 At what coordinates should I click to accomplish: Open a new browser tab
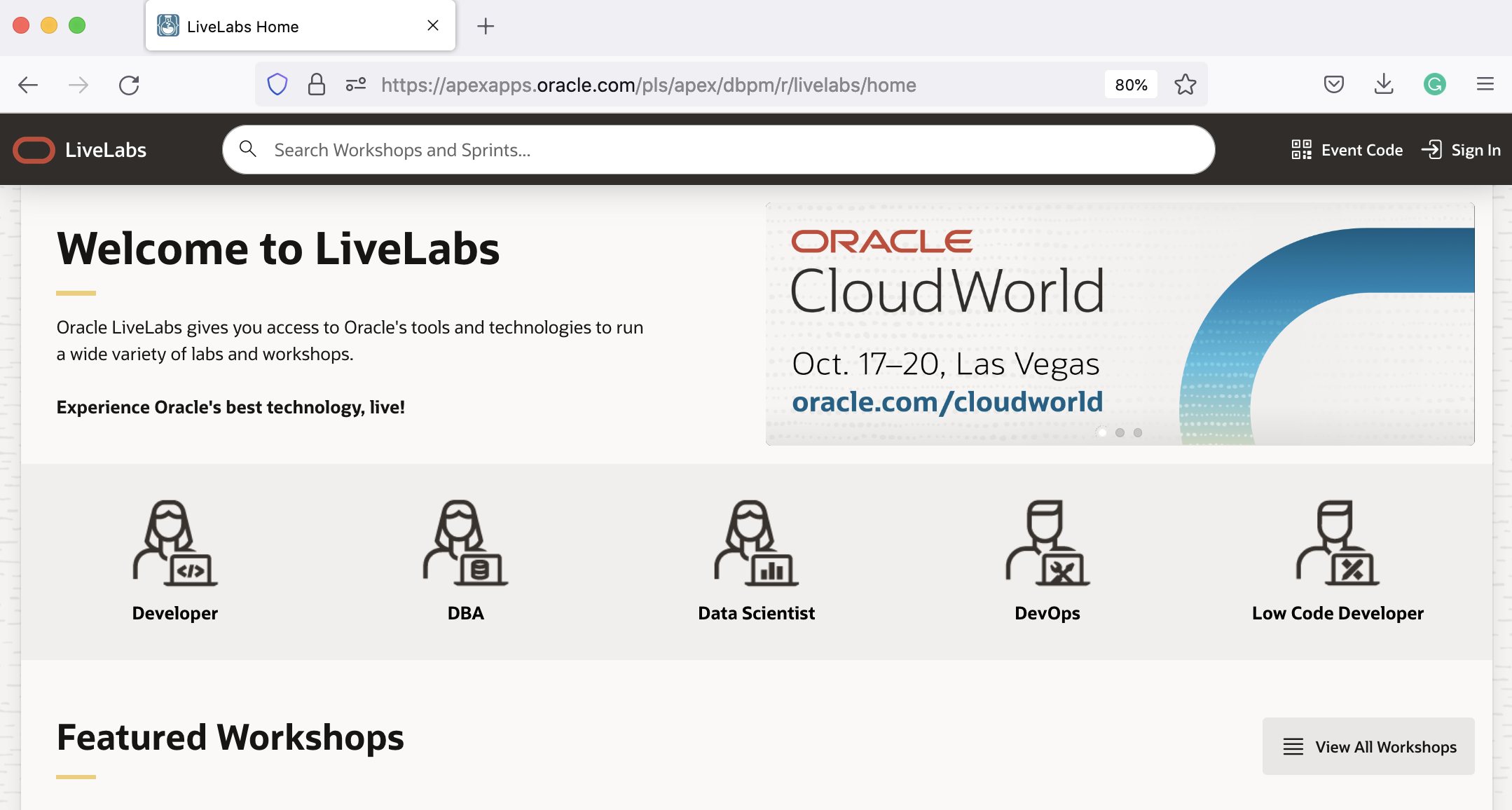pos(485,27)
